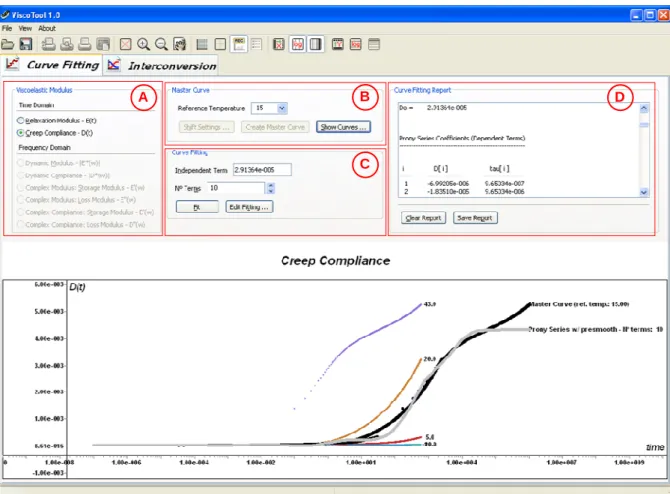This screenshot has width=670, height=494.
Task: Switch to the Interconversion tab
Action: click(x=161, y=65)
